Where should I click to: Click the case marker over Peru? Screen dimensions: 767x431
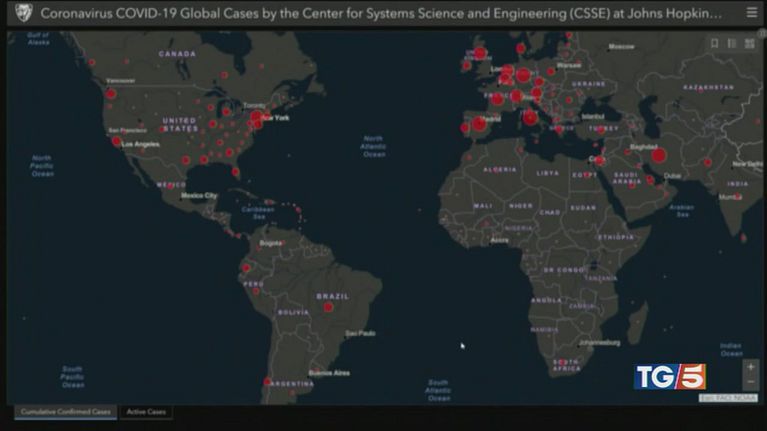tap(246, 268)
